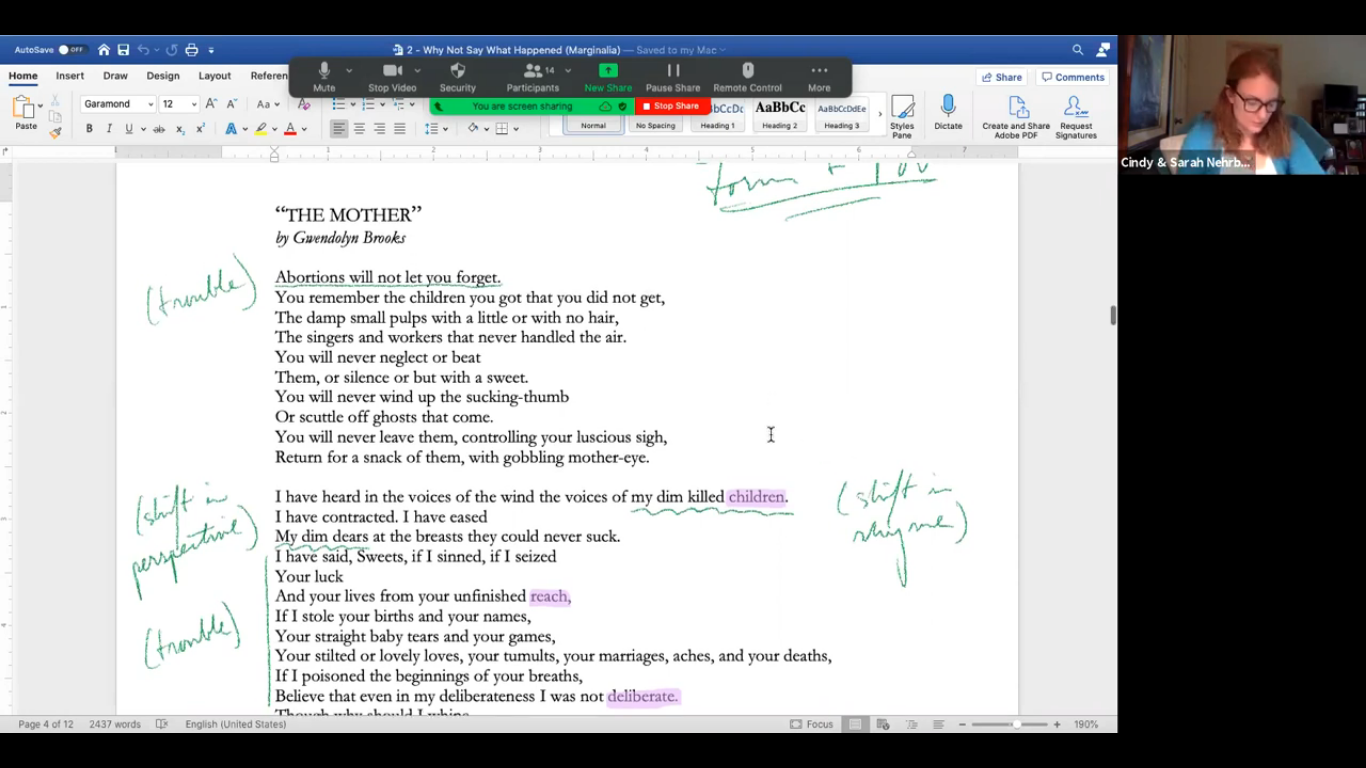Open Zoom Participants panel
The image size is (1366, 768).
pos(533,77)
